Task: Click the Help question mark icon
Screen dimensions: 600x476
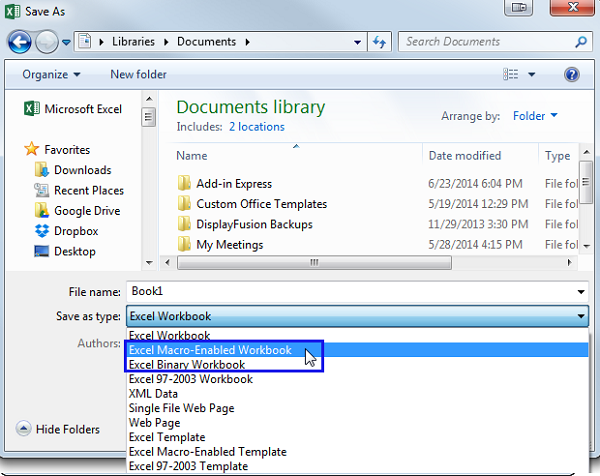Action: (x=572, y=75)
